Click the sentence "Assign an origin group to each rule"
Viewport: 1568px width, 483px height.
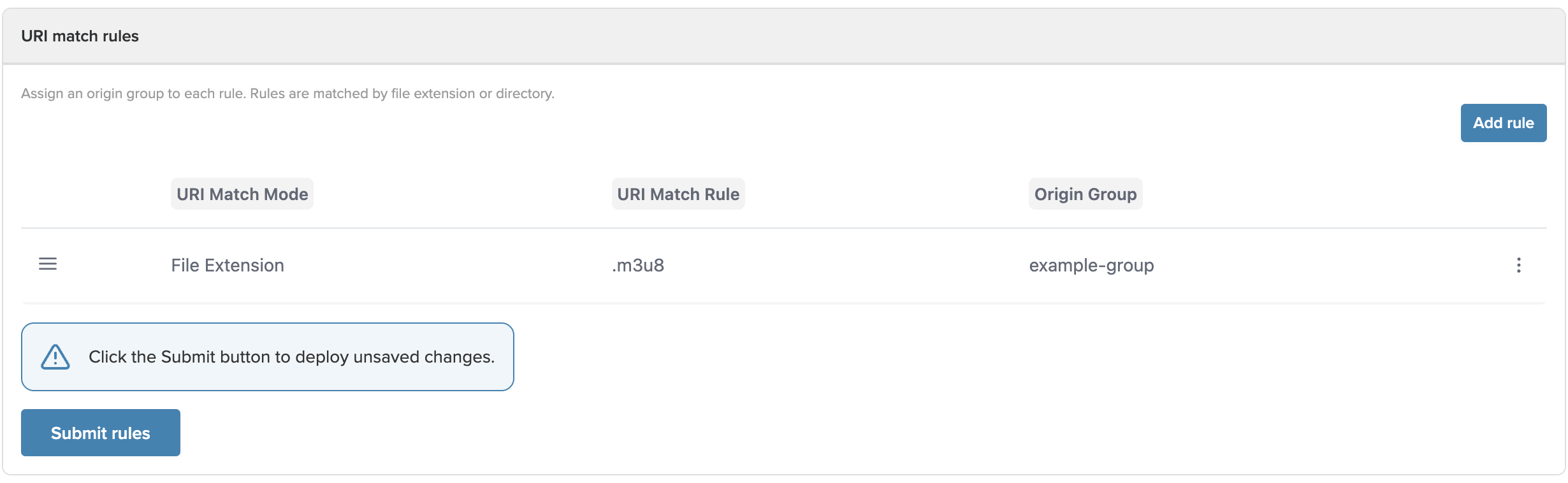click(133, 94)
